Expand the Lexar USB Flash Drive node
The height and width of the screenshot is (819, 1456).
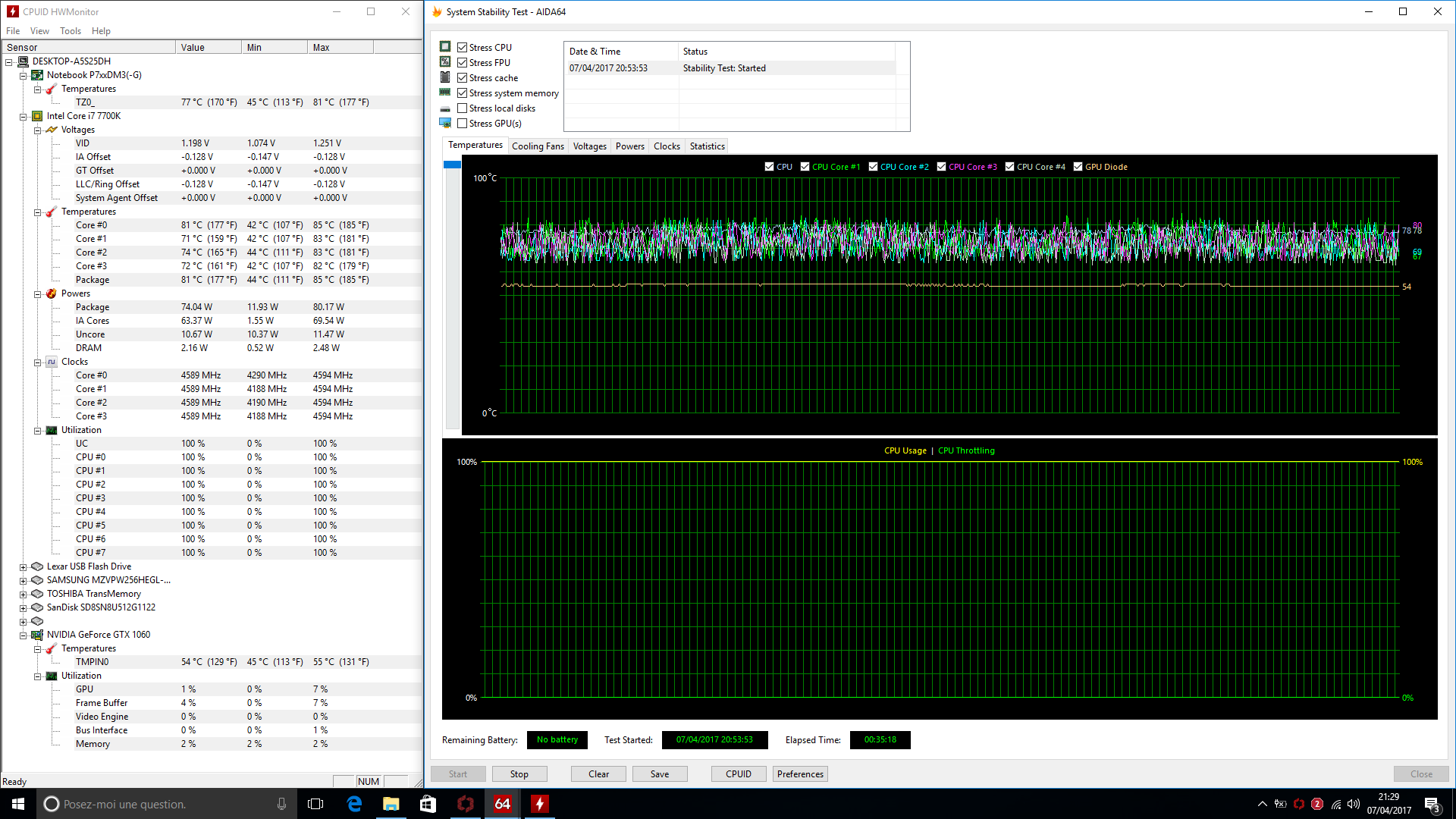(23, 567)
